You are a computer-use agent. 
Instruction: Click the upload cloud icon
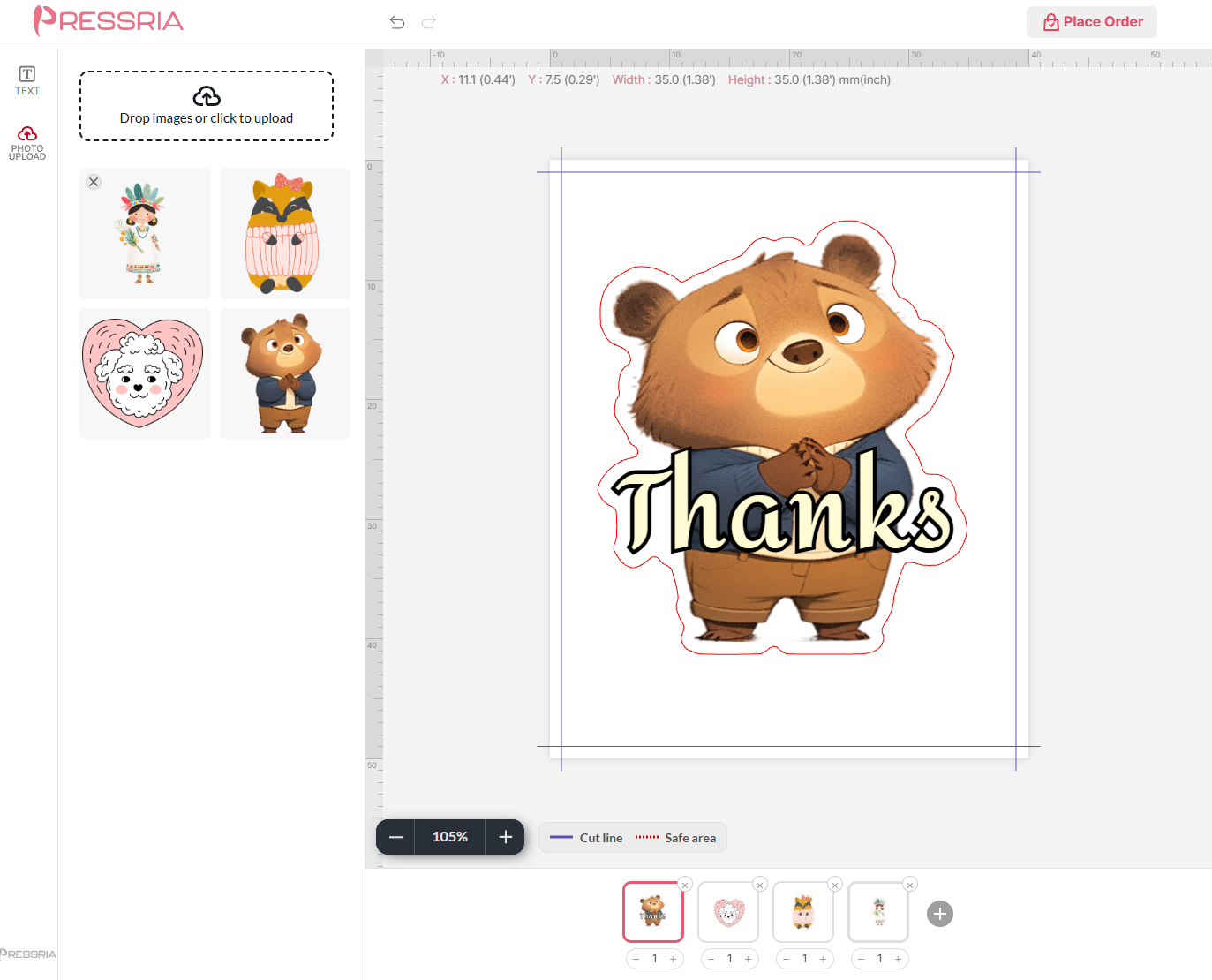point(207,96)
